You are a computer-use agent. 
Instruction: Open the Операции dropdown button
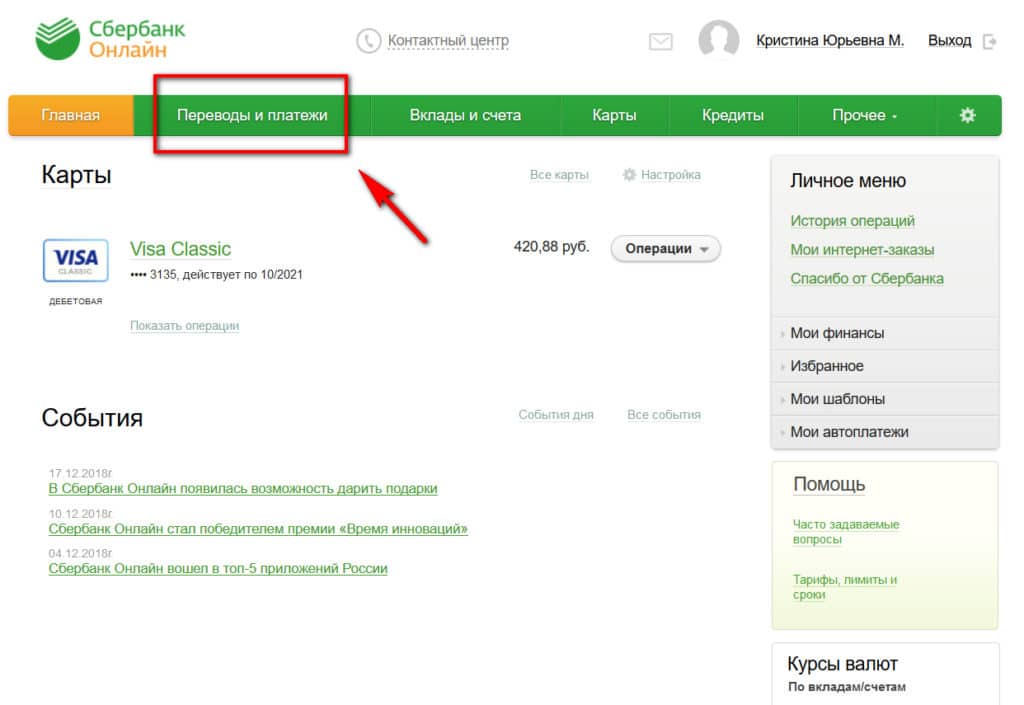(665, 249)
